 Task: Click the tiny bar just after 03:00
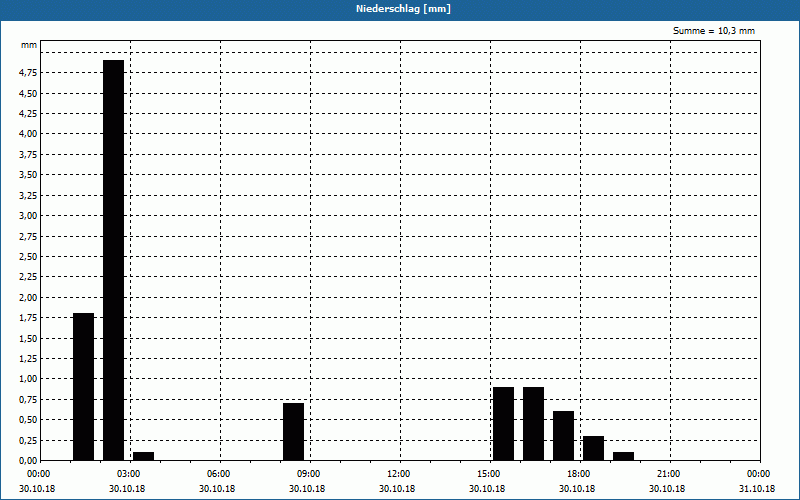click(143, 456)
